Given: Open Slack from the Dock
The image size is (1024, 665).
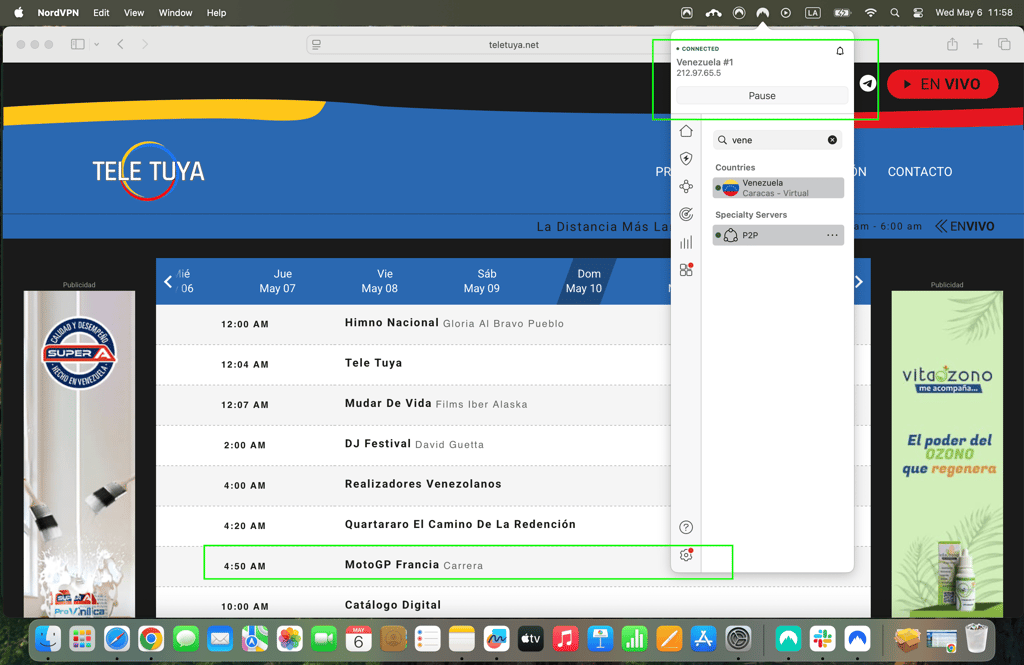Looking at the screenshot, I should pos(822,639).
